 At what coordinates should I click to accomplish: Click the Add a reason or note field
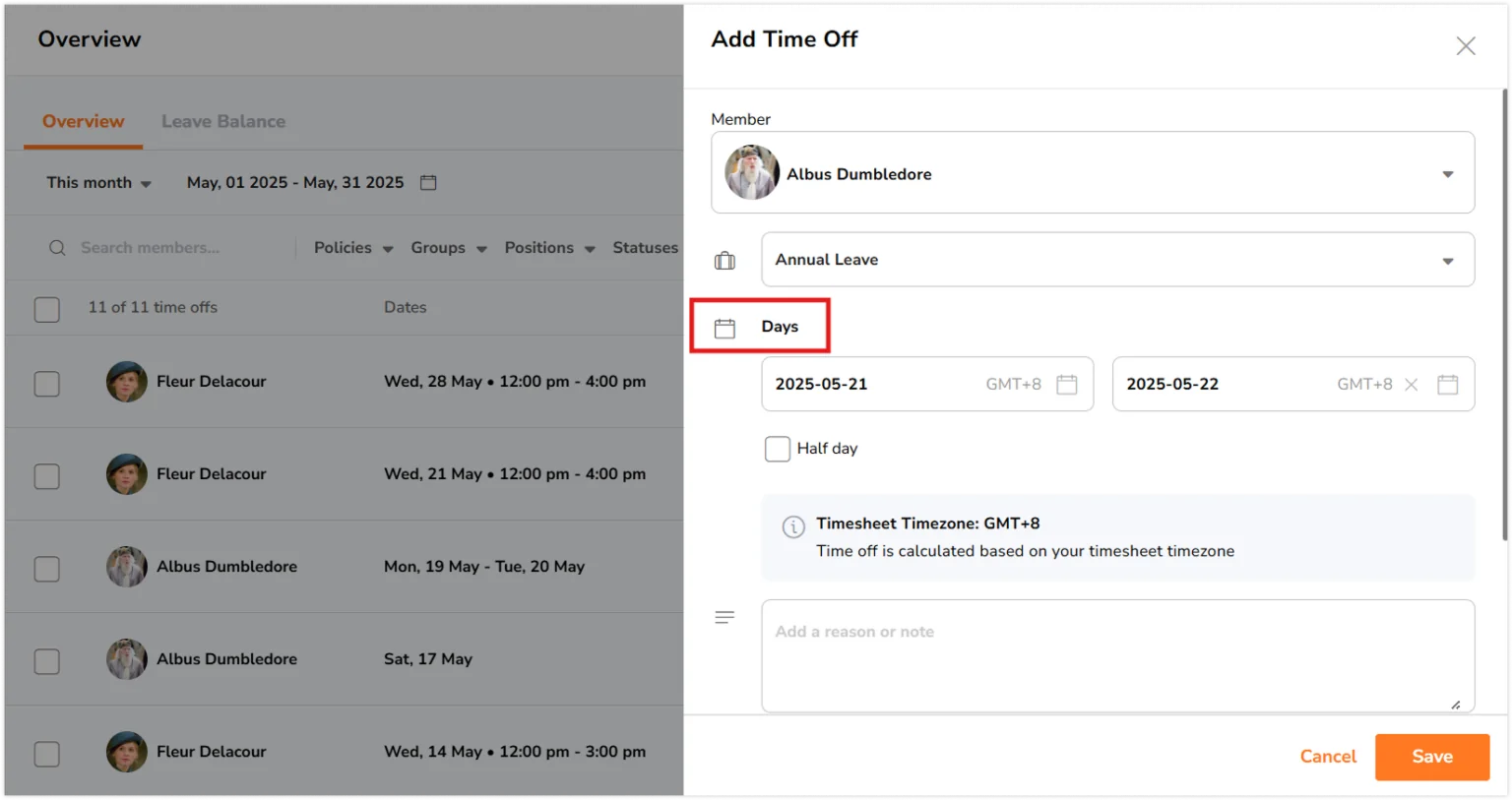coord(1117,655)
